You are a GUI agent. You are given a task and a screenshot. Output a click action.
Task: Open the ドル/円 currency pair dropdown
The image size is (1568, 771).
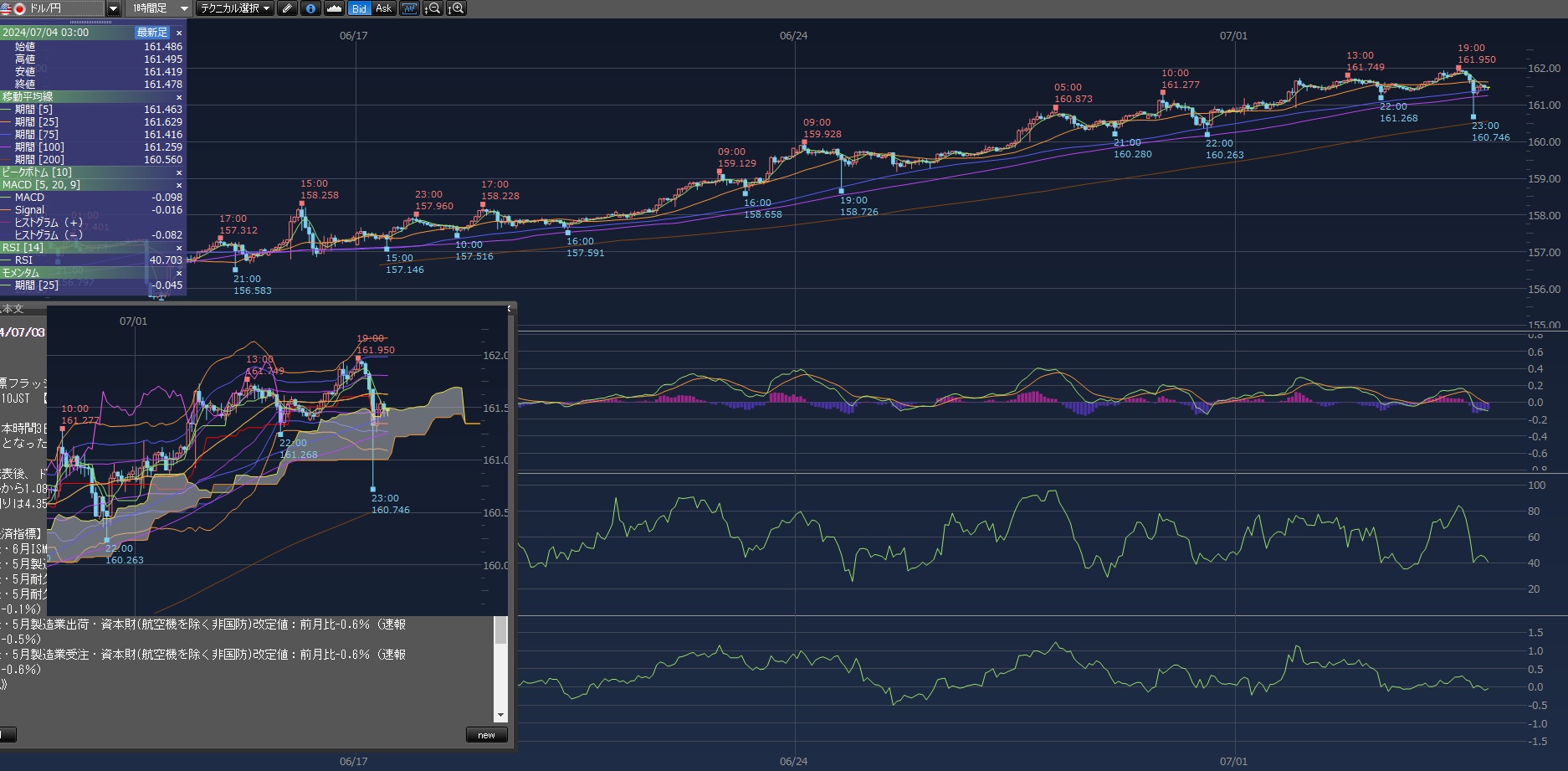[x=114, y=8]
